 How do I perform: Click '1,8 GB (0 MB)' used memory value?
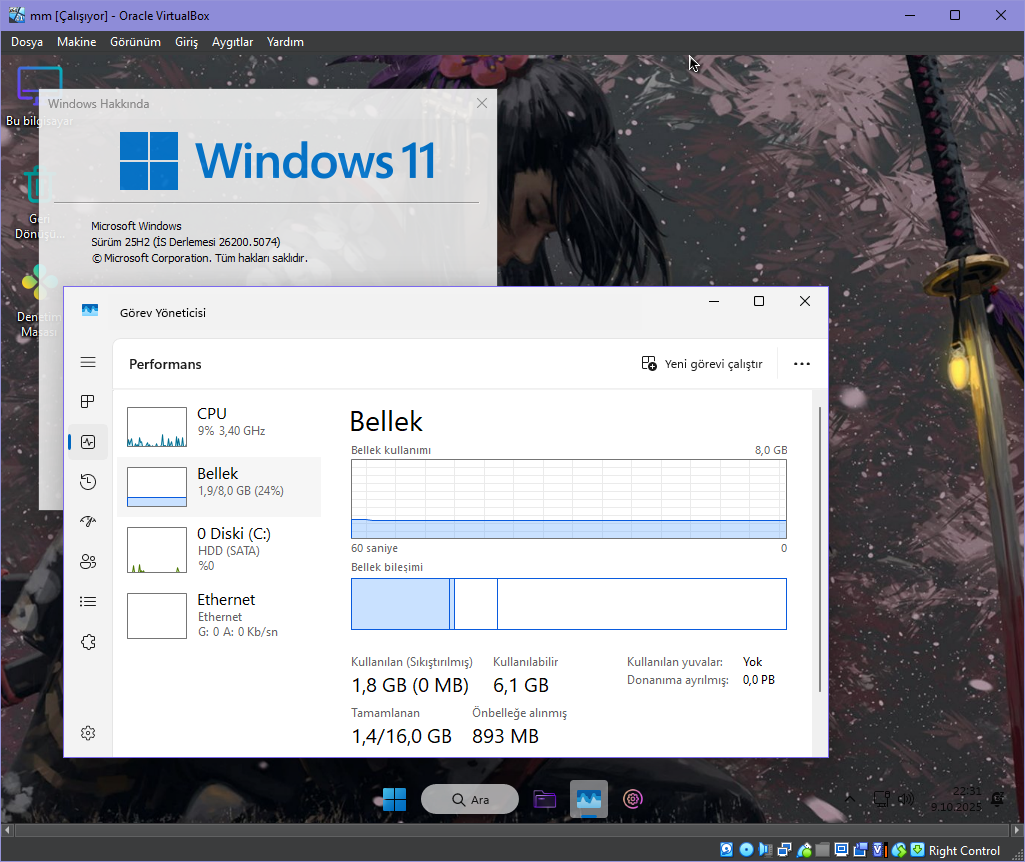[410, 685]
